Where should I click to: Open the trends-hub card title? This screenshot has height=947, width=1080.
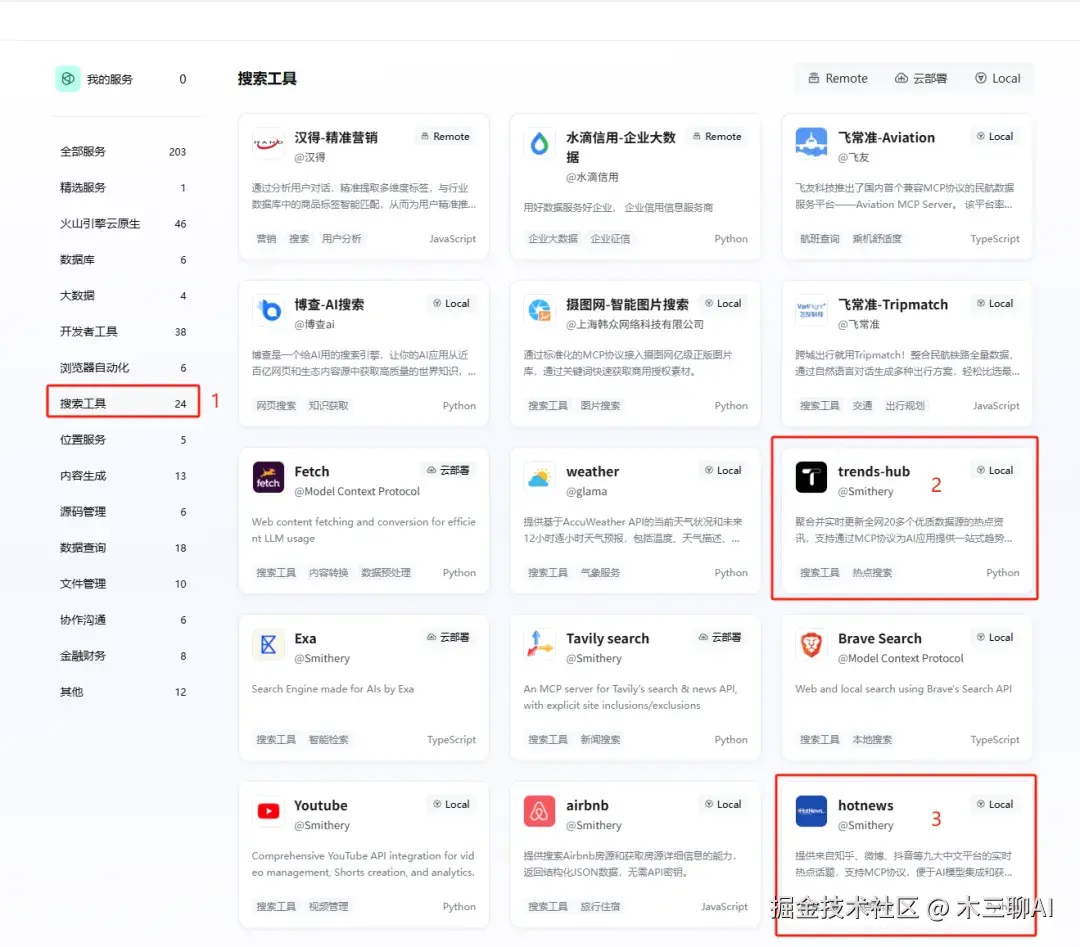tap(873, 472)
